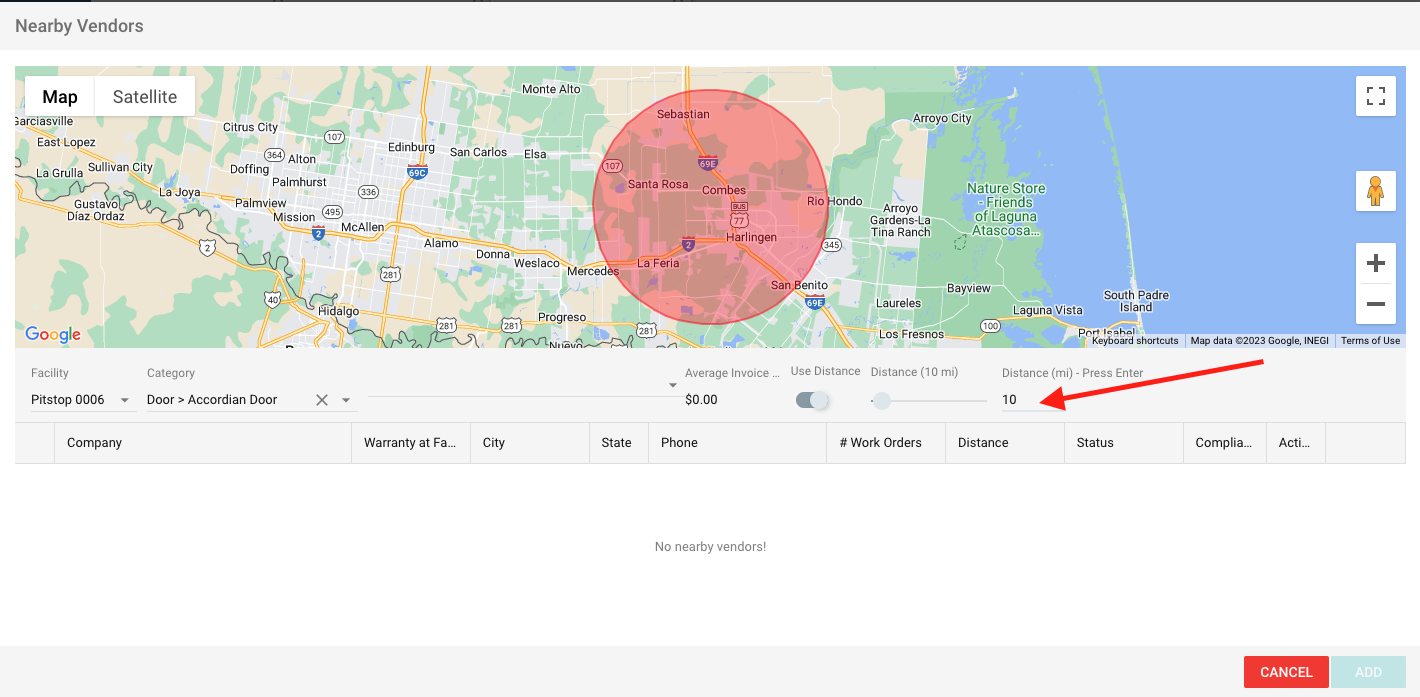This screenshot has height=697, width=1420.
Task: Open map Terms of Use link
Action: (x=1370, y=341)
